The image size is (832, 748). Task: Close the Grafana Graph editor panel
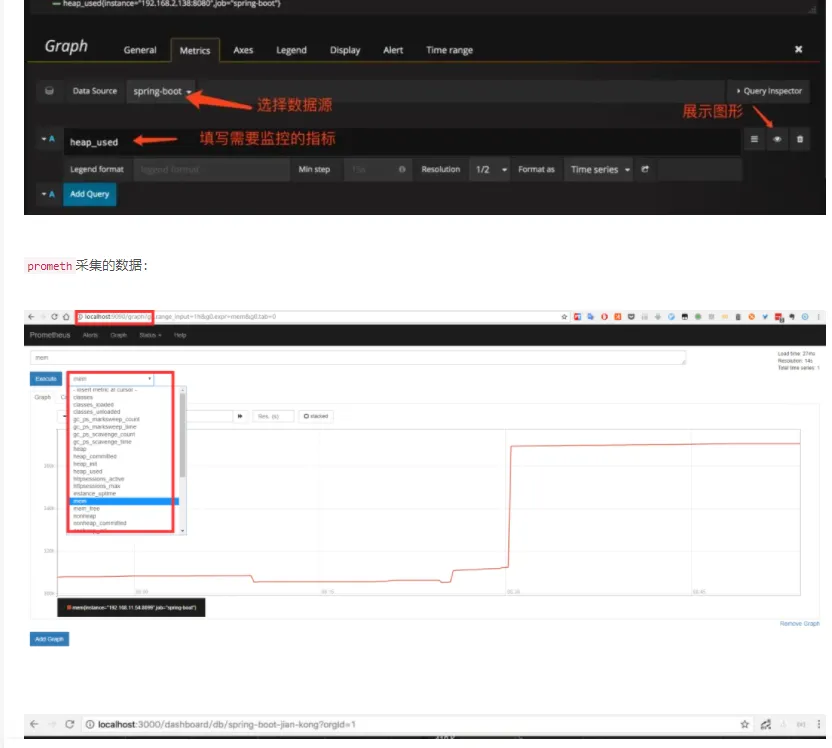tap(798, 49)
